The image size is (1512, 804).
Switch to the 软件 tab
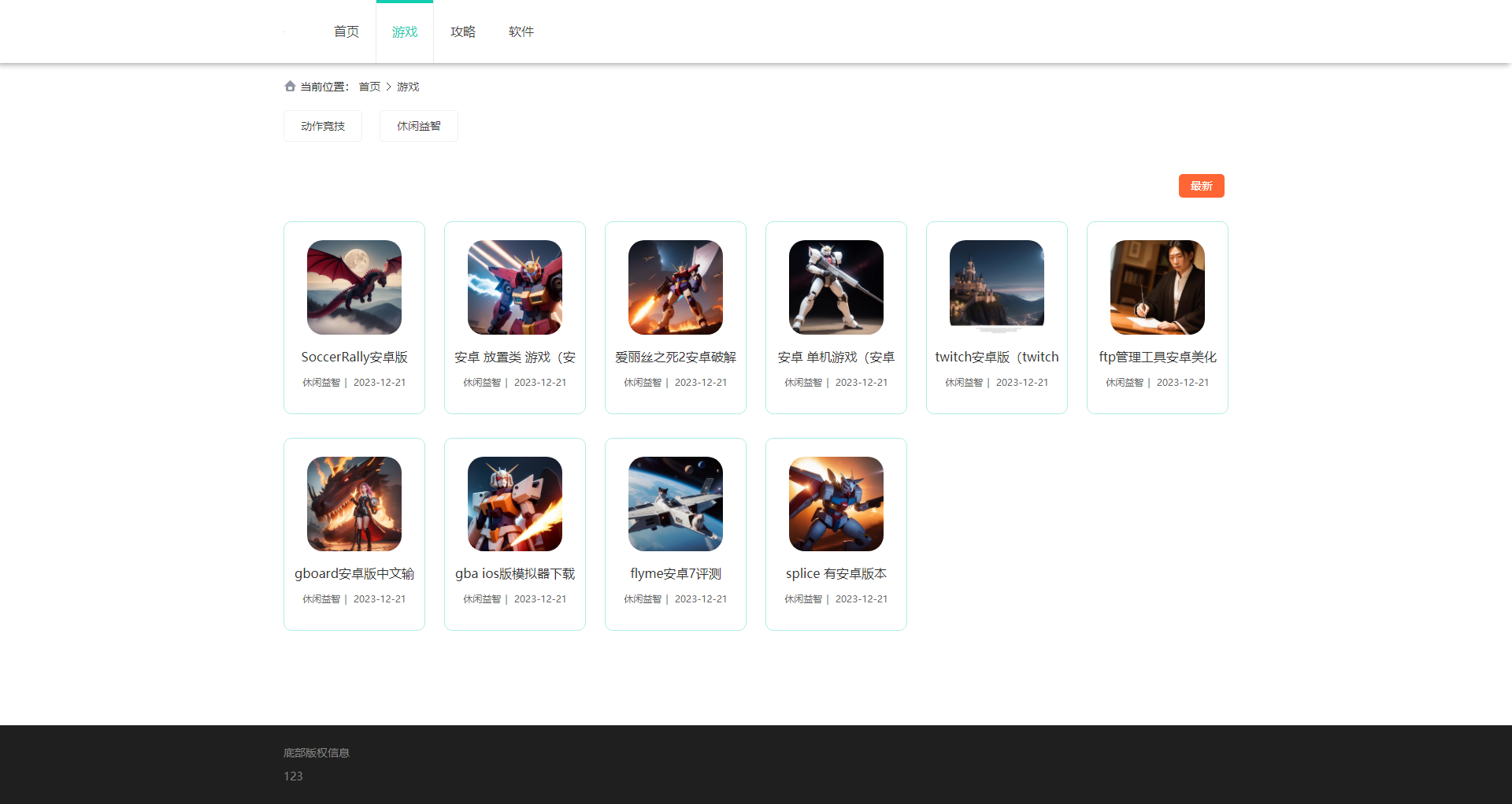click(521, 31)
